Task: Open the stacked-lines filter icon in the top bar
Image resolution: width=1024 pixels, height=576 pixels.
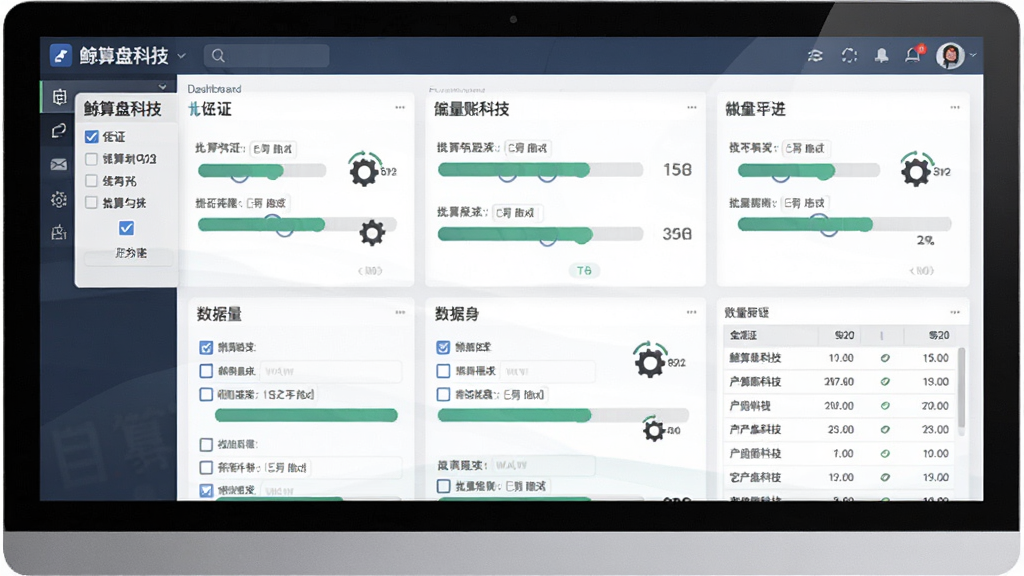Action: click(x=815, y=56)
